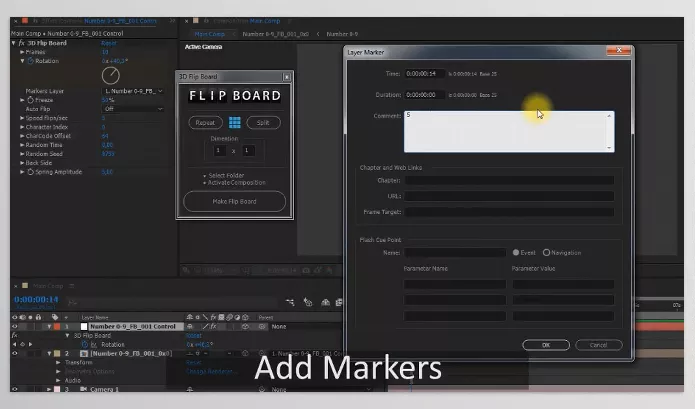Collapse the Rotation property in Effect Controls

point(22,61)
